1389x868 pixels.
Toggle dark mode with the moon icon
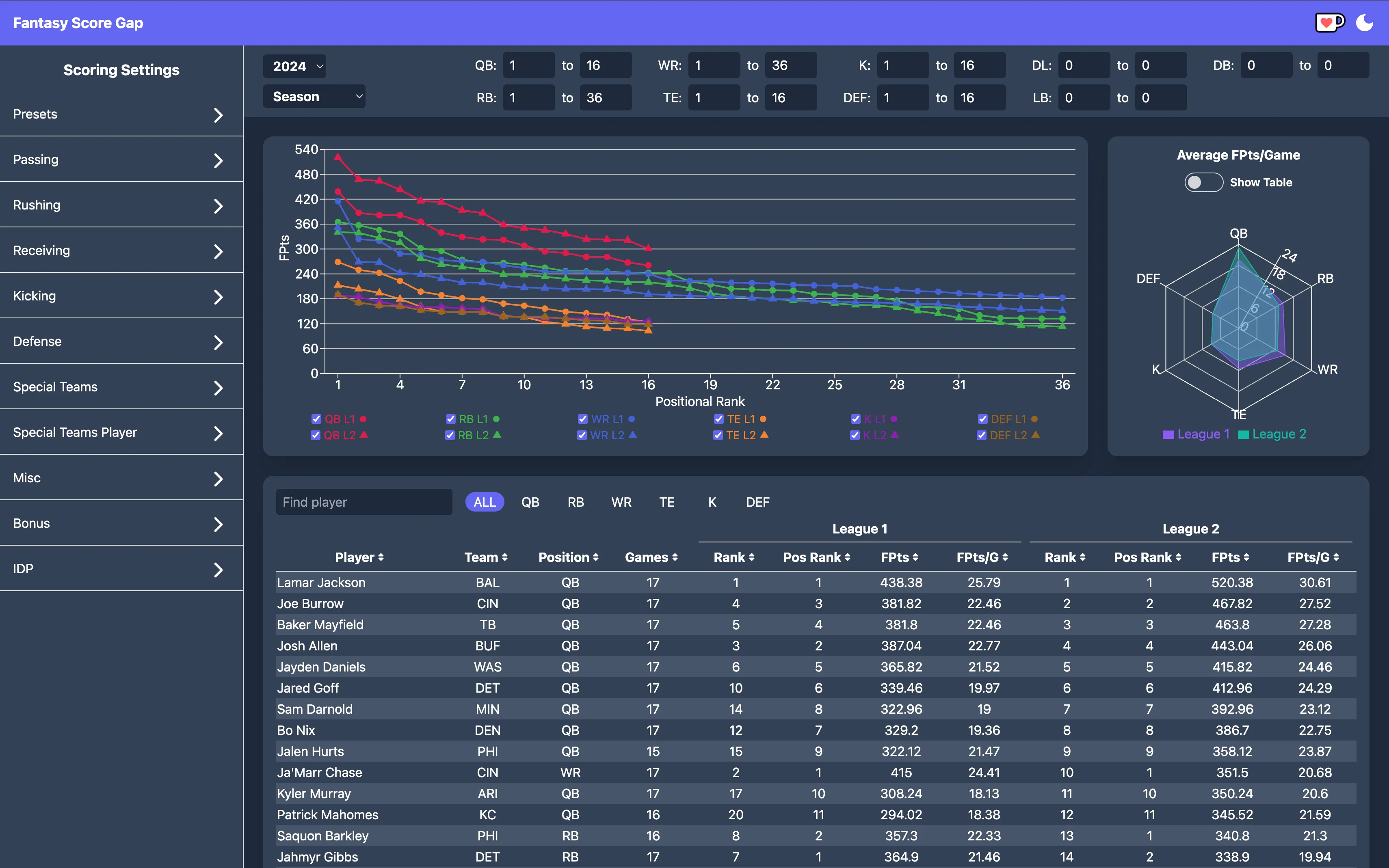(x=1365, y=23)
